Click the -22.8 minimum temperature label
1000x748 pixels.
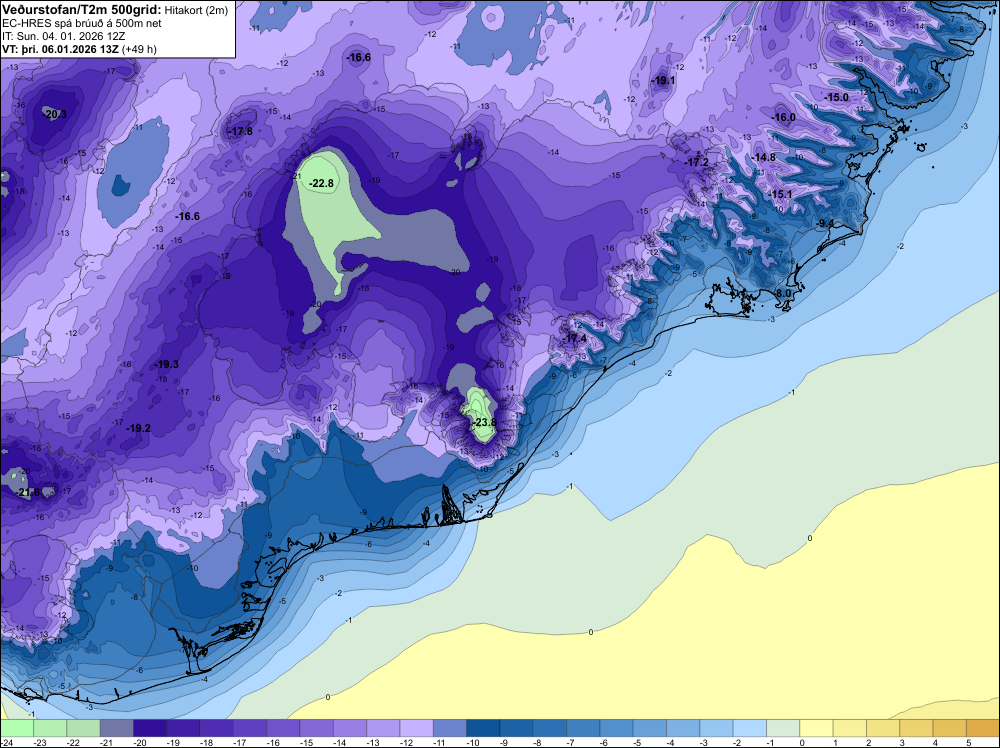pos(321,184)
